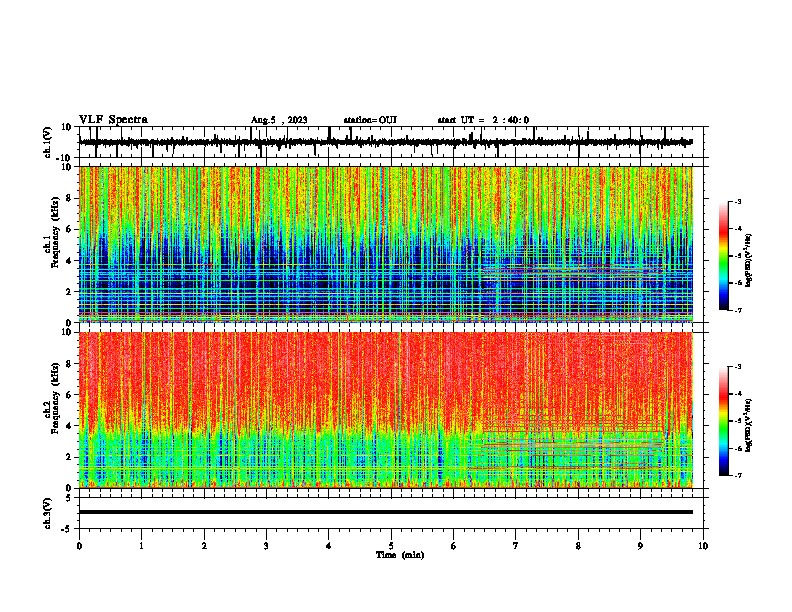Click the time axis tick label "6"
The image size is (792, 612).
tap(454, 546)
